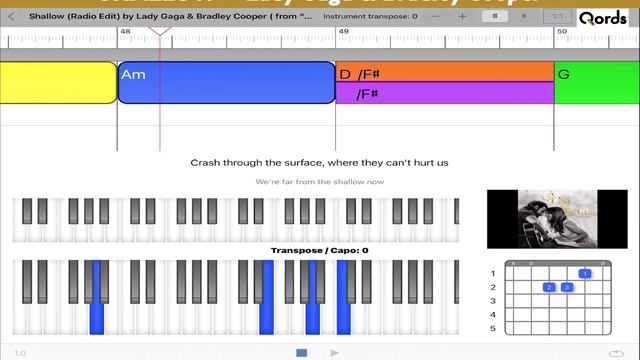Tap finger 1 dot on guitar diagram
Viewport: 640px width, 360px height.
coord(585,273)
